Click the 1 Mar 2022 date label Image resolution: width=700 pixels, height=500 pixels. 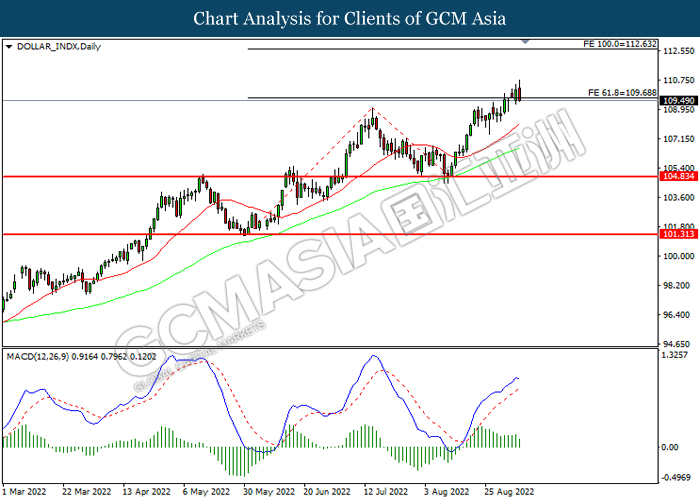click(x=25, y=492)
